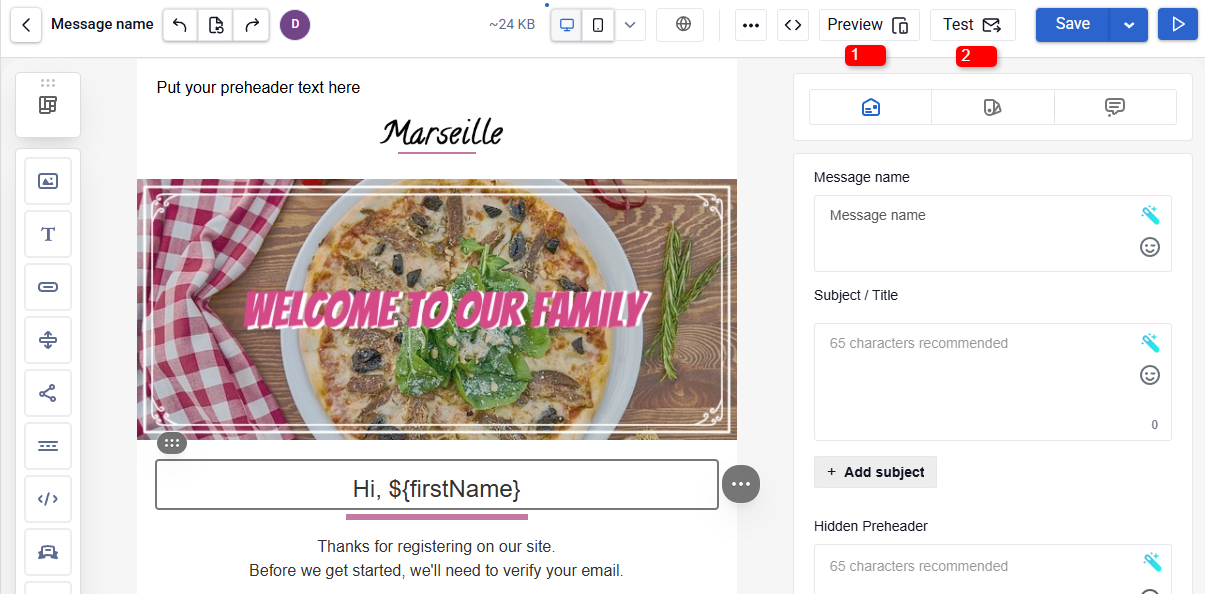This screenshot has width=1205, height=594.
Task: Switch to desktop view
Action: tap(567, 25)
